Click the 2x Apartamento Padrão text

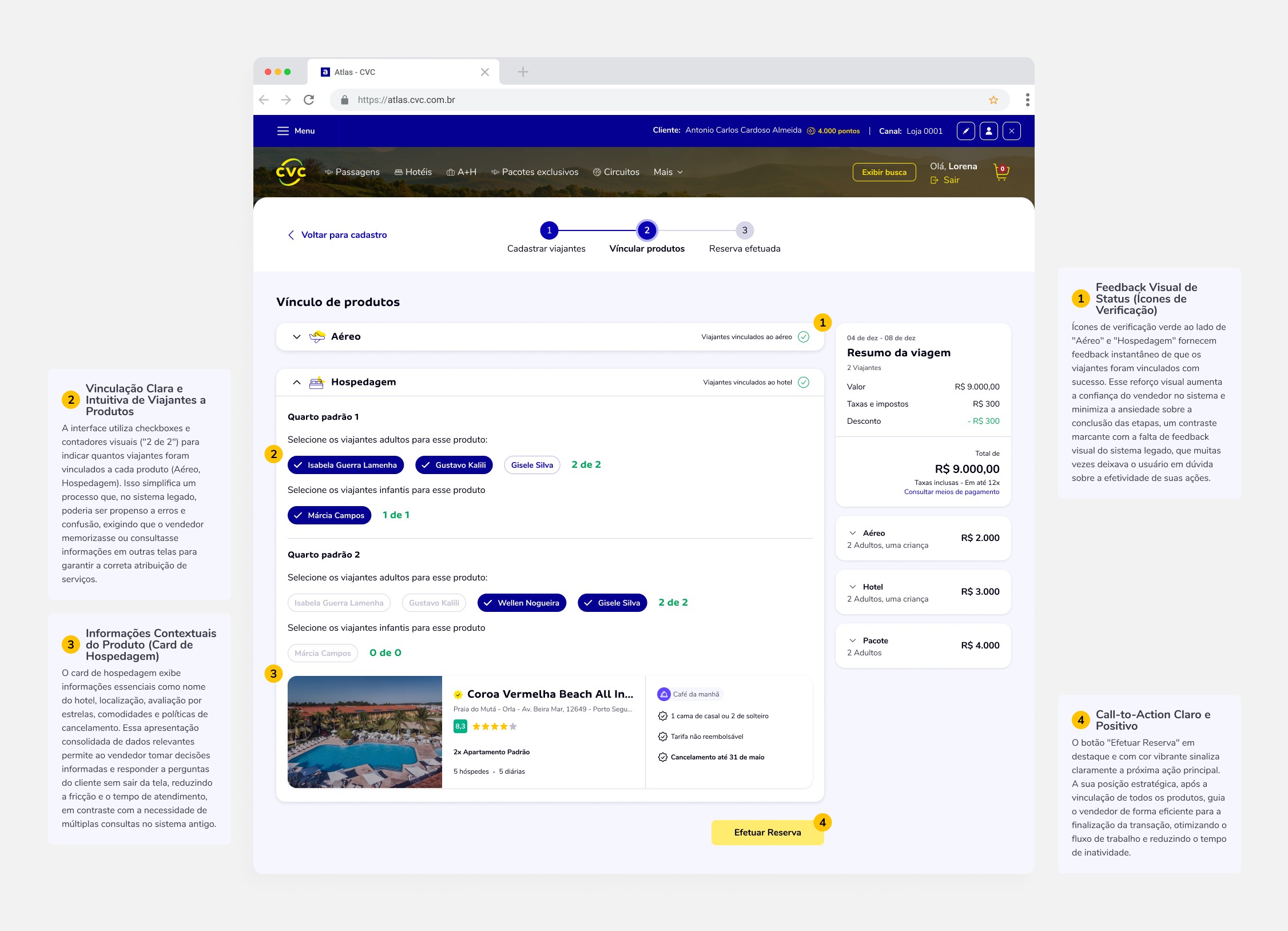(491, 752)
